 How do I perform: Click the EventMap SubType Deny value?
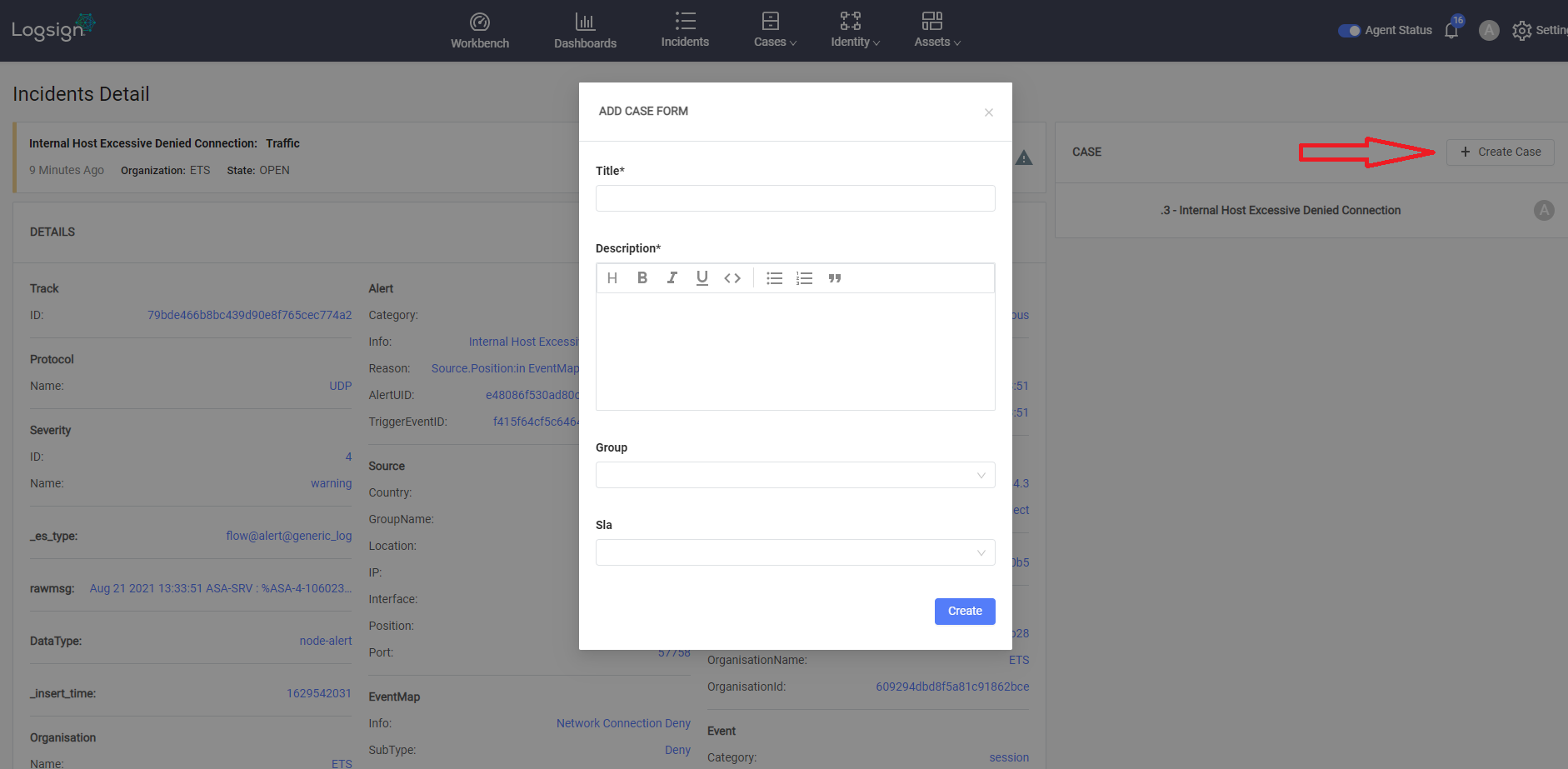677,750
